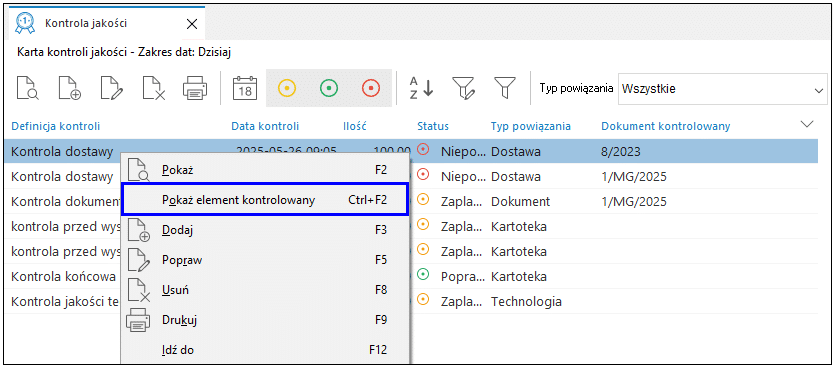Choose Dodaj in the context menu

click(265, 230)
